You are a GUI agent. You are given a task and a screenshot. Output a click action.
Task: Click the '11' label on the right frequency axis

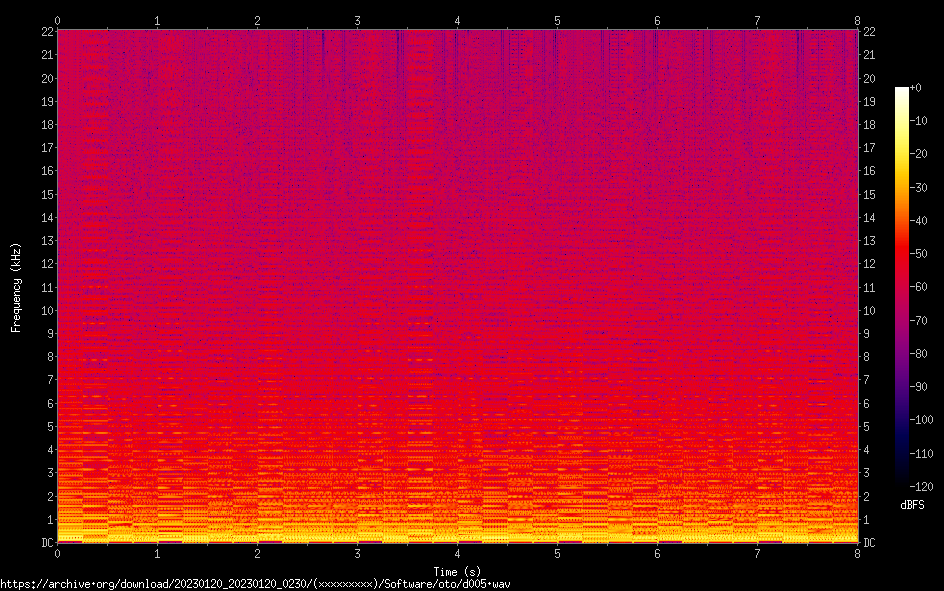pos(869,287)
